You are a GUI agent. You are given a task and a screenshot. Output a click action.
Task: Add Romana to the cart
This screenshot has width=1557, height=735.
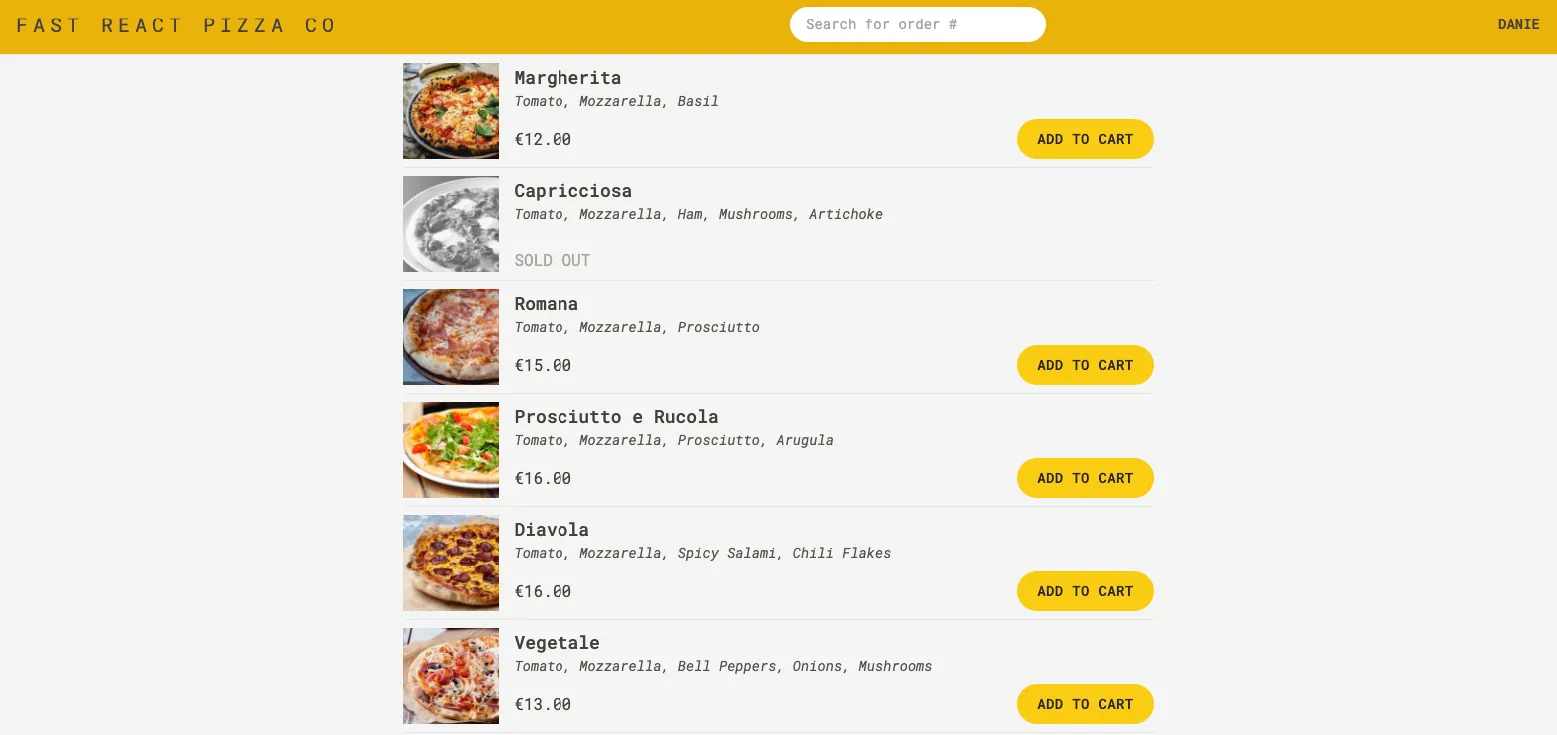1085,365
